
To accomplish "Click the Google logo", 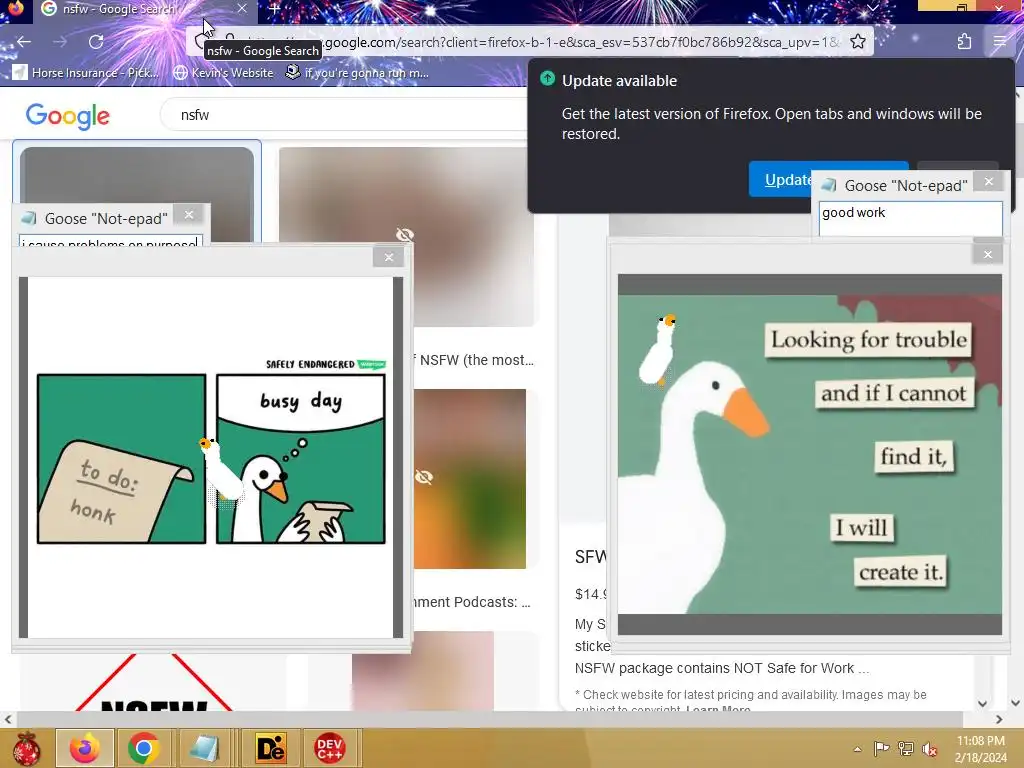I will point(68,116).
